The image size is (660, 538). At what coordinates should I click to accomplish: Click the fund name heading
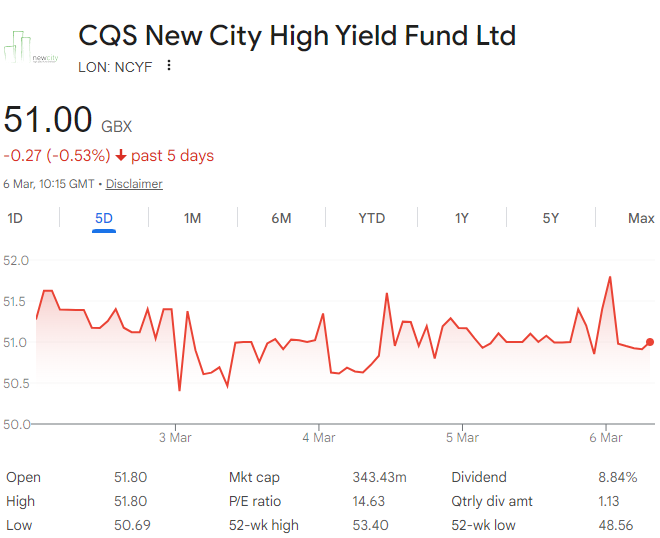tap(297, 35)
